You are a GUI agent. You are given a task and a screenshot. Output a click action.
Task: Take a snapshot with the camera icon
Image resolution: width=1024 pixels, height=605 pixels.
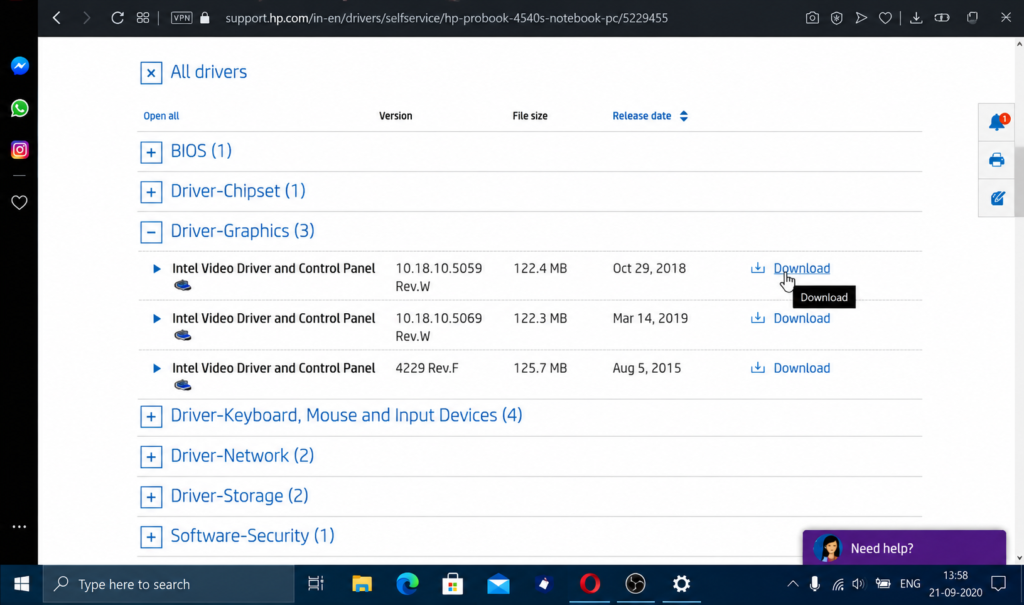coord(812,18)
